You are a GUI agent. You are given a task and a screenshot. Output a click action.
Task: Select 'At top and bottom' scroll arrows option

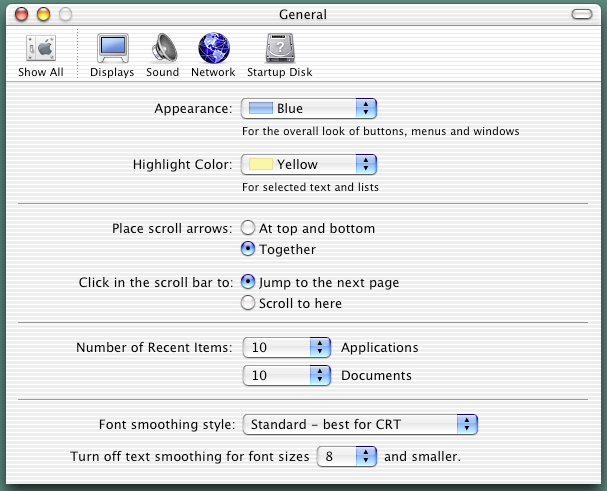[248, 228]
